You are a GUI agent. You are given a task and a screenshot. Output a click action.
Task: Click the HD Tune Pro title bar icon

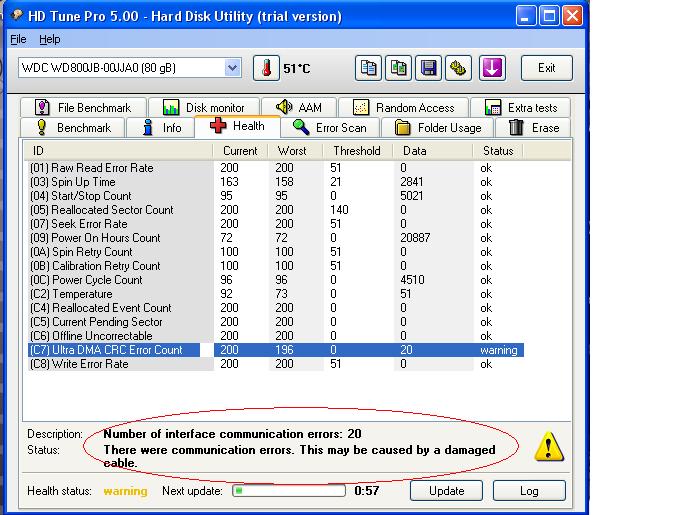[x=17, y=16]
